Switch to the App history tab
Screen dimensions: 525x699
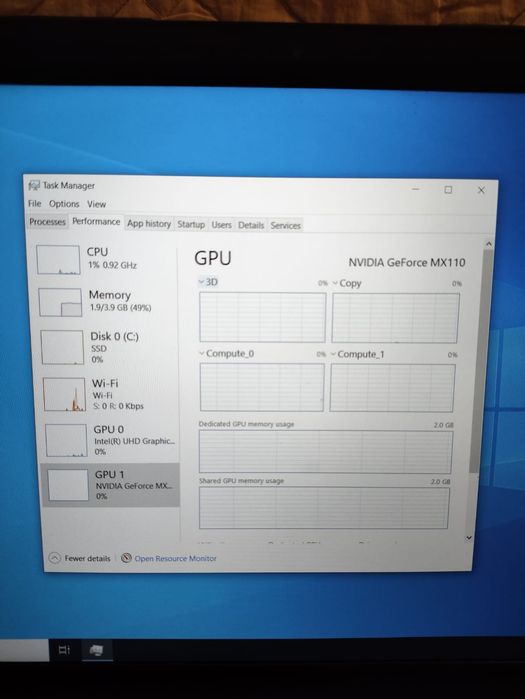(149, 223)
